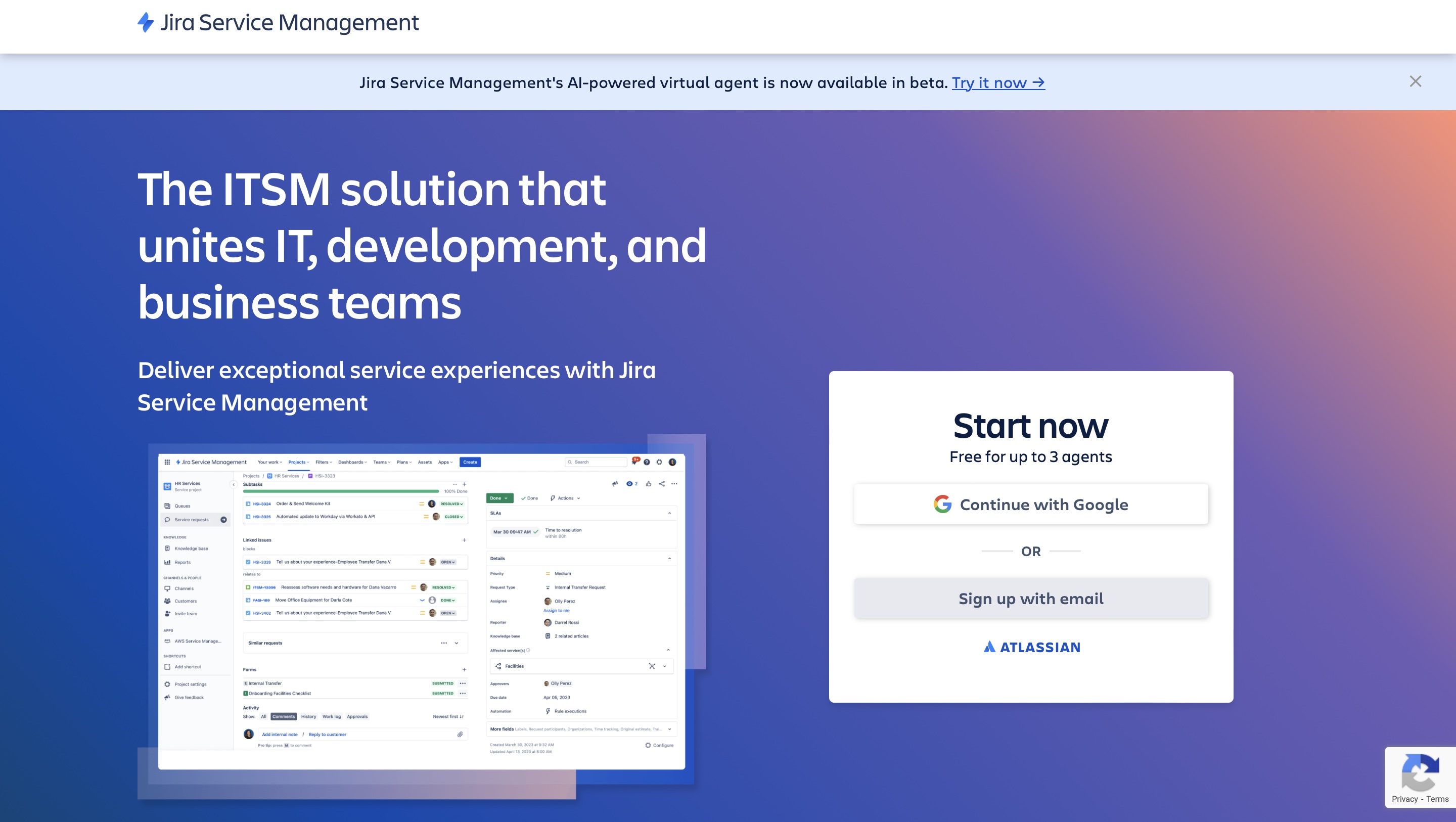Open the green Done status dropdown
The height and width of the screenshot is (822, 1456).
tap(499, 498)
